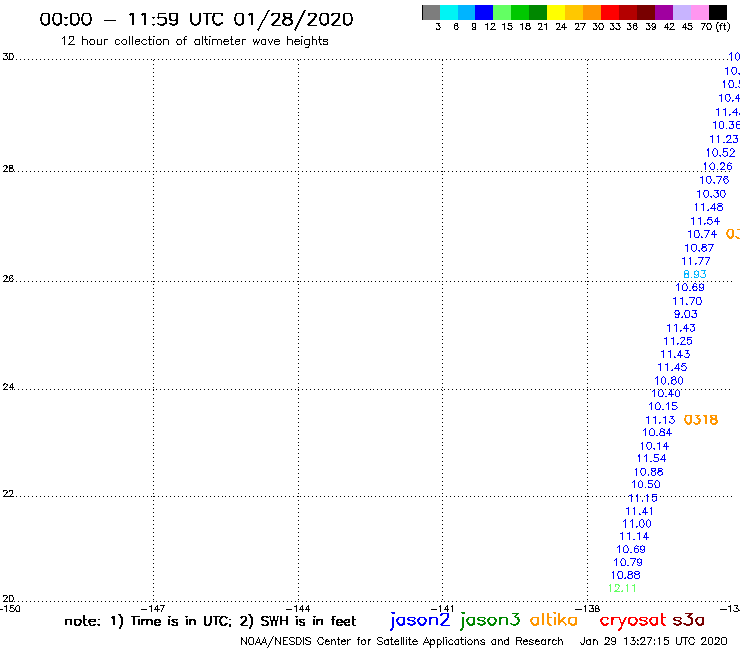Click the light green 12.11 wave height
Screen dimensions: 740x650
point(622,588)
